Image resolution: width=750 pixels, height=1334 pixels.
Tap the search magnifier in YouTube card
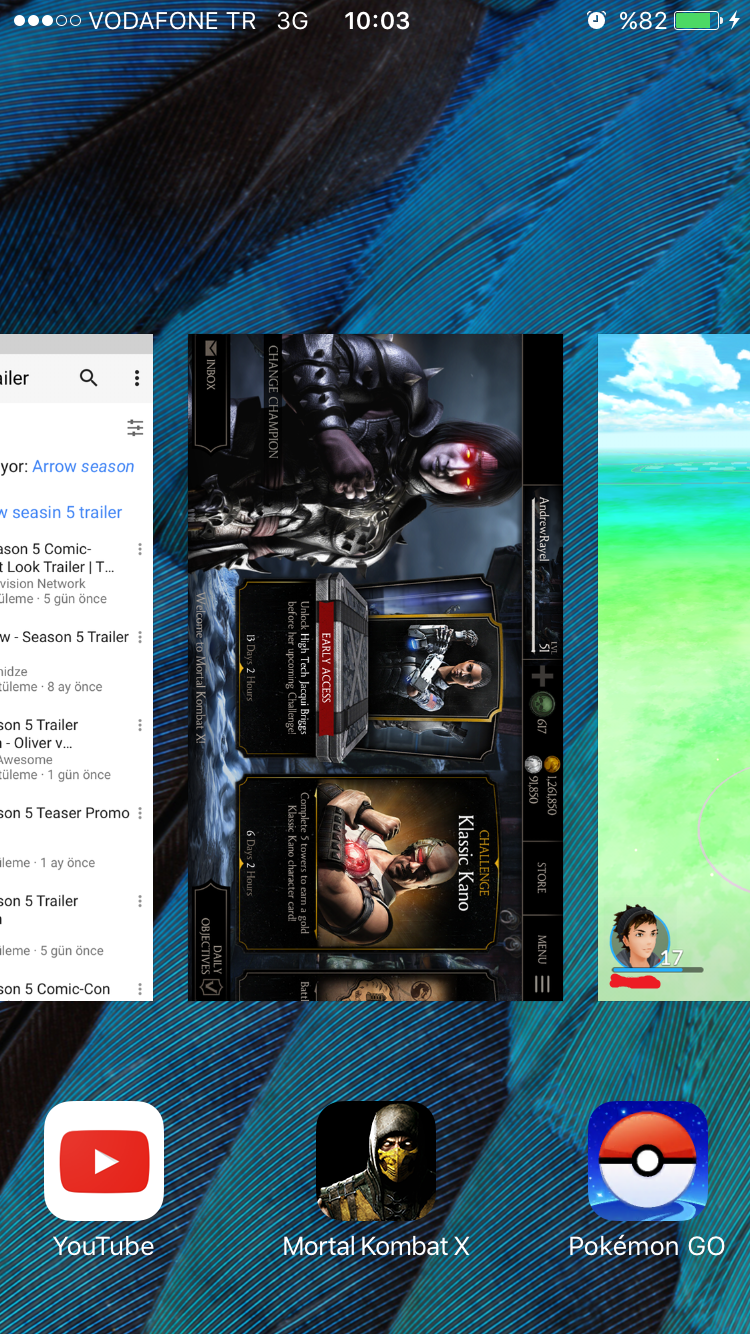coord(89,378)
